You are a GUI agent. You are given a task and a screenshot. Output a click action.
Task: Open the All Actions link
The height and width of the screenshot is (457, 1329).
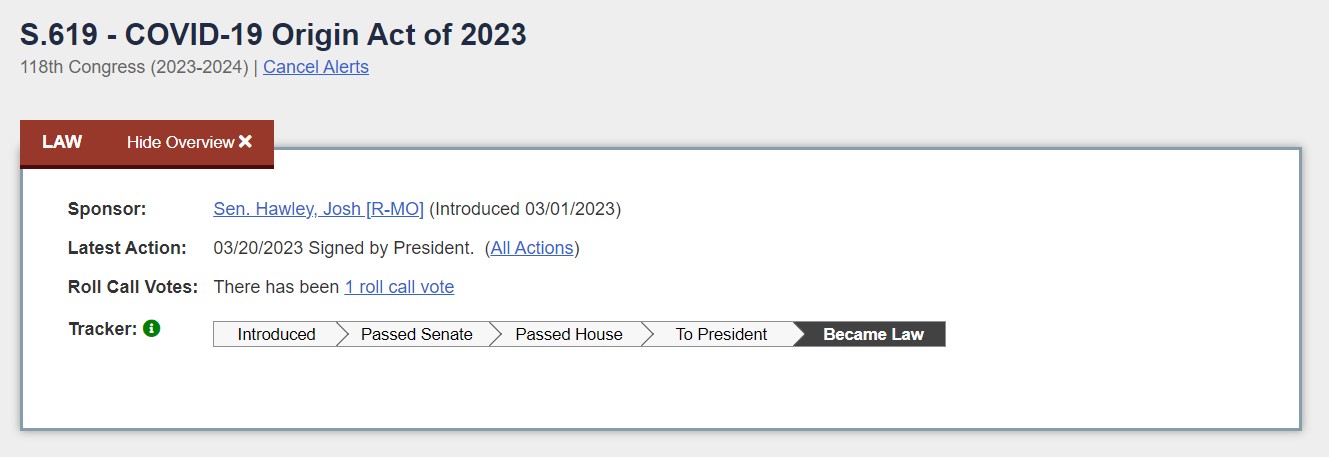pyautogui.click(x=532, y=248)
